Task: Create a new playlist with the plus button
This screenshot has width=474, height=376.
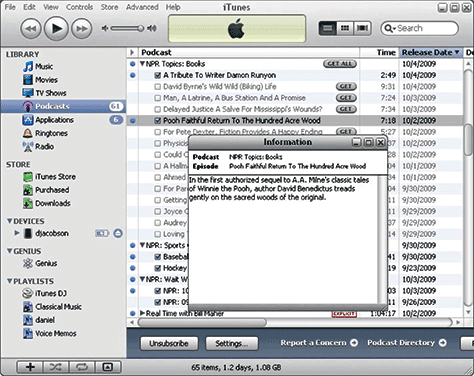Action: [x=30, y=367]
